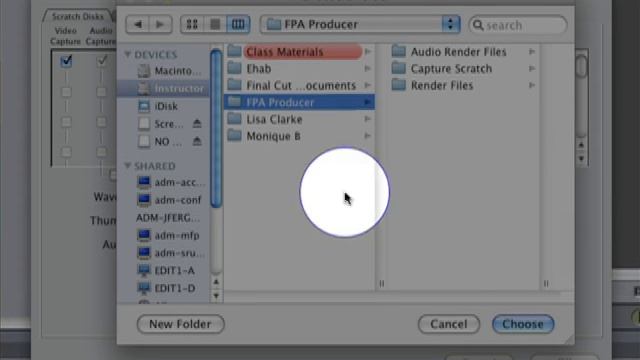
Task: Expand arrow next to Ehab
Action: click(x=368, y=69)
